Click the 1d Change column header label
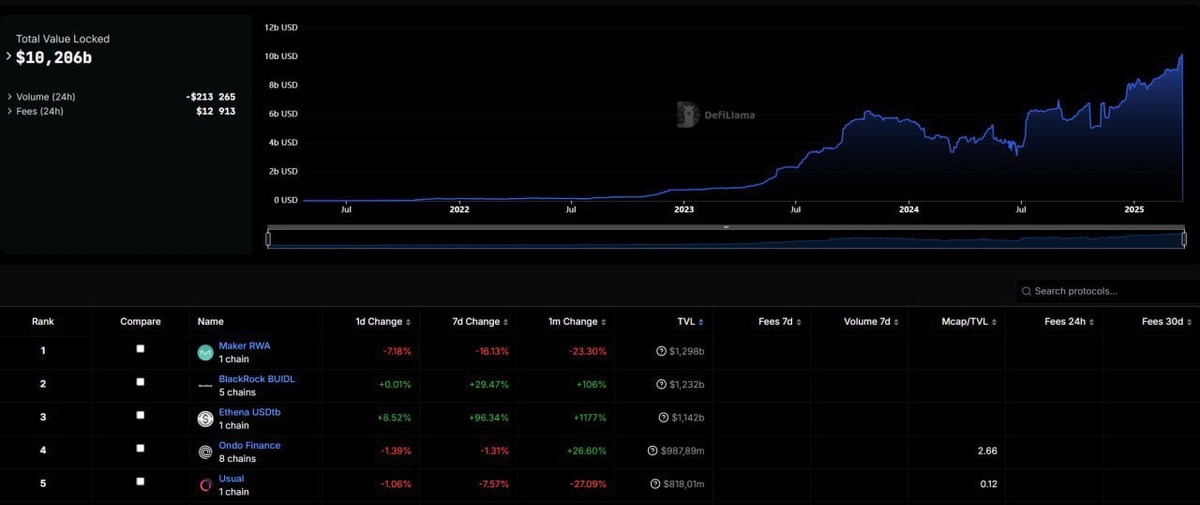This screenshot has width=1200, height=505. (378, 322)
